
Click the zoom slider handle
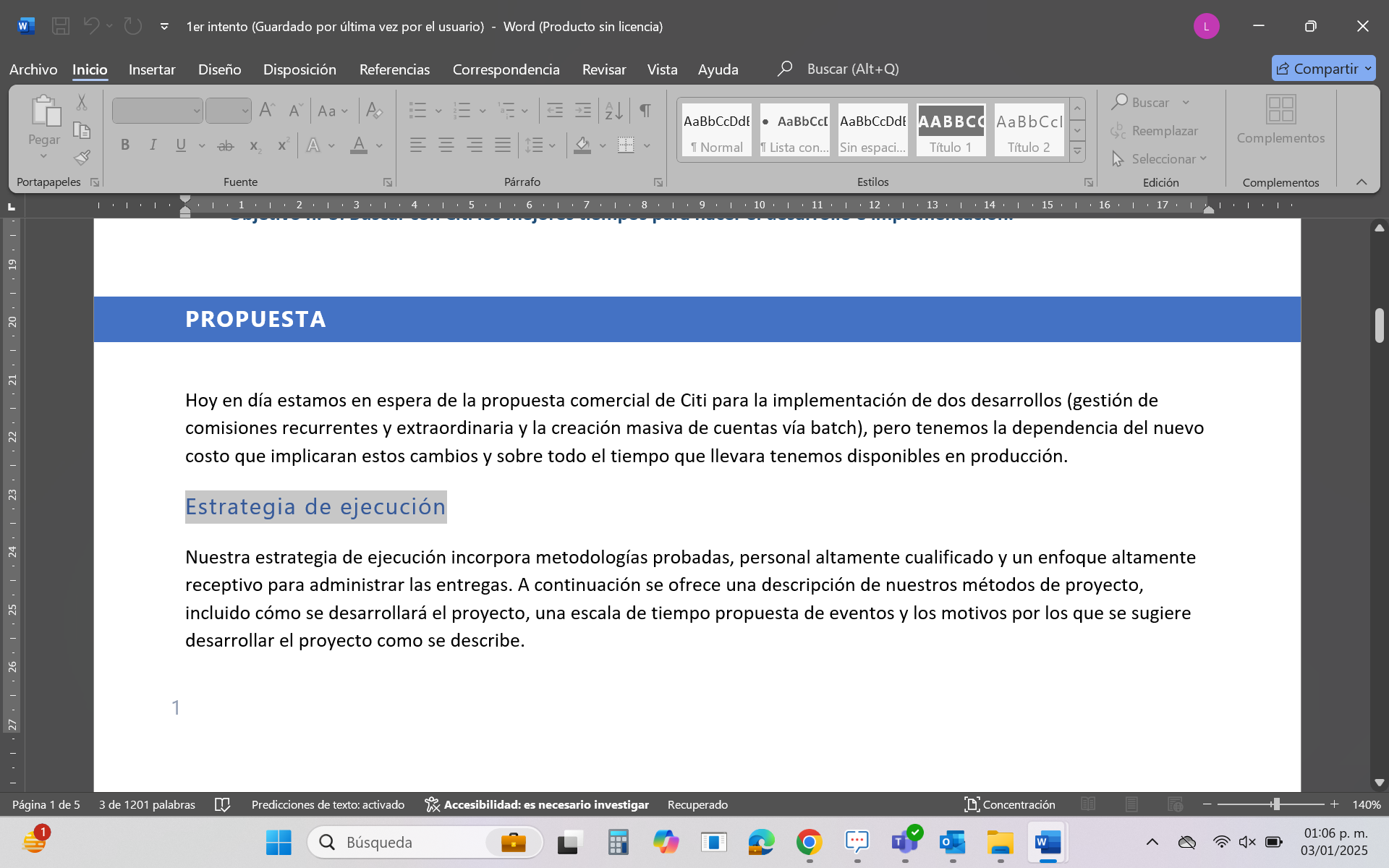[1276, 804]
